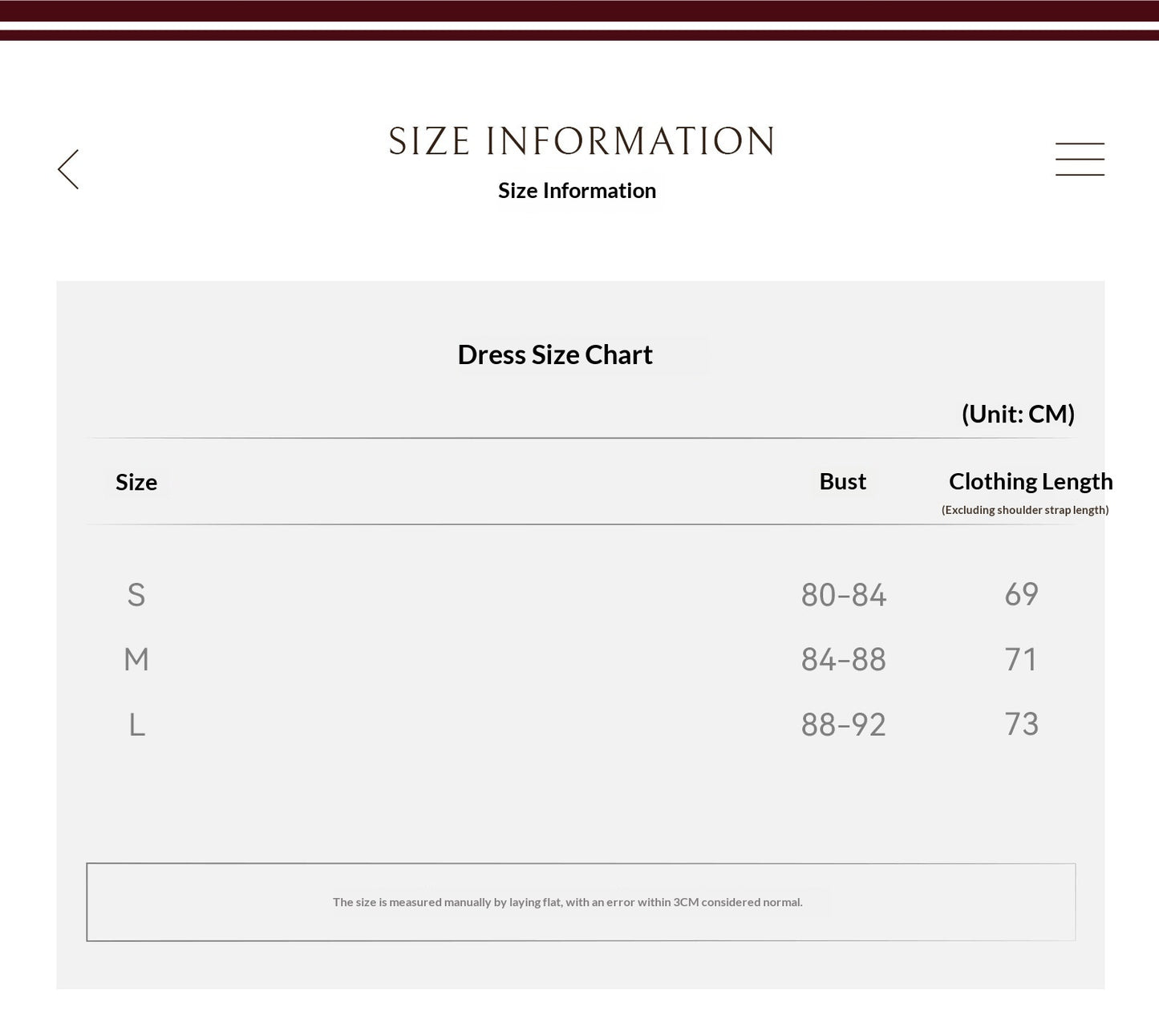Screen dimensions: 1159x1036
Task: Click the excluding shoulder strap length note
Action: pyautogui.click(x=1025, y=510)
